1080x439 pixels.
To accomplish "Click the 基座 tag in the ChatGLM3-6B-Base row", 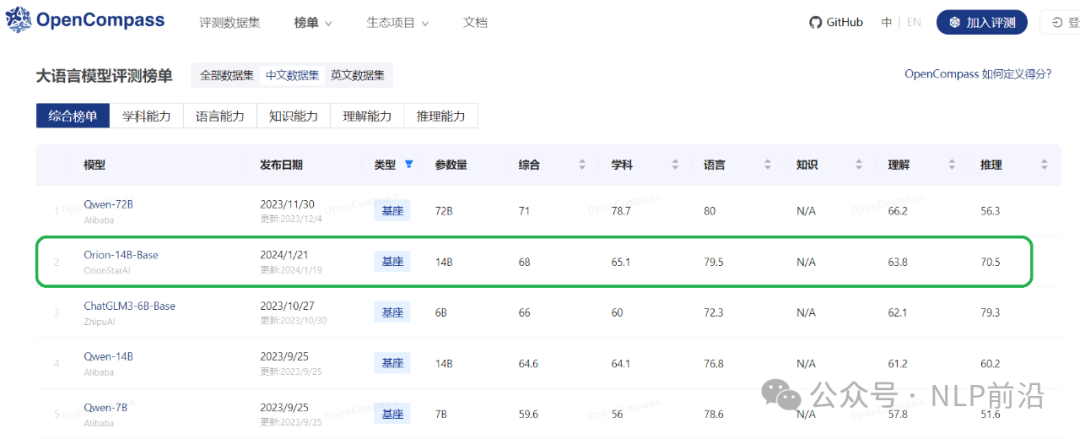I will pos(392,312).
